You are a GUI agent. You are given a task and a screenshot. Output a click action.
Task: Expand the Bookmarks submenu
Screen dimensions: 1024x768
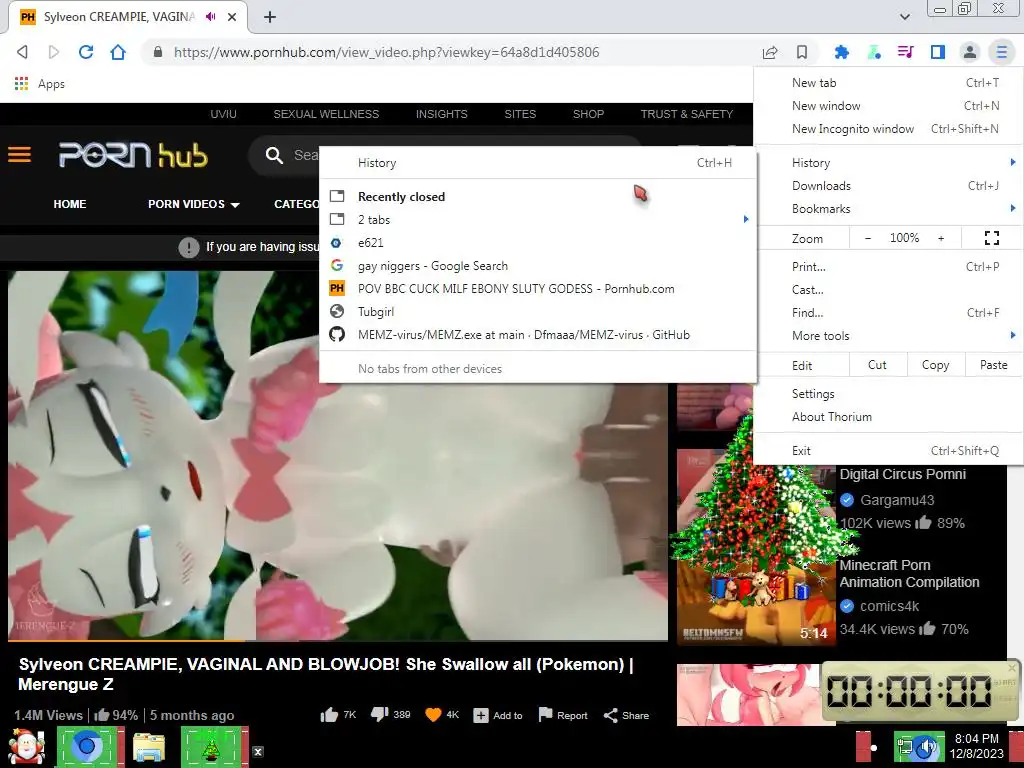click(888, 209)
